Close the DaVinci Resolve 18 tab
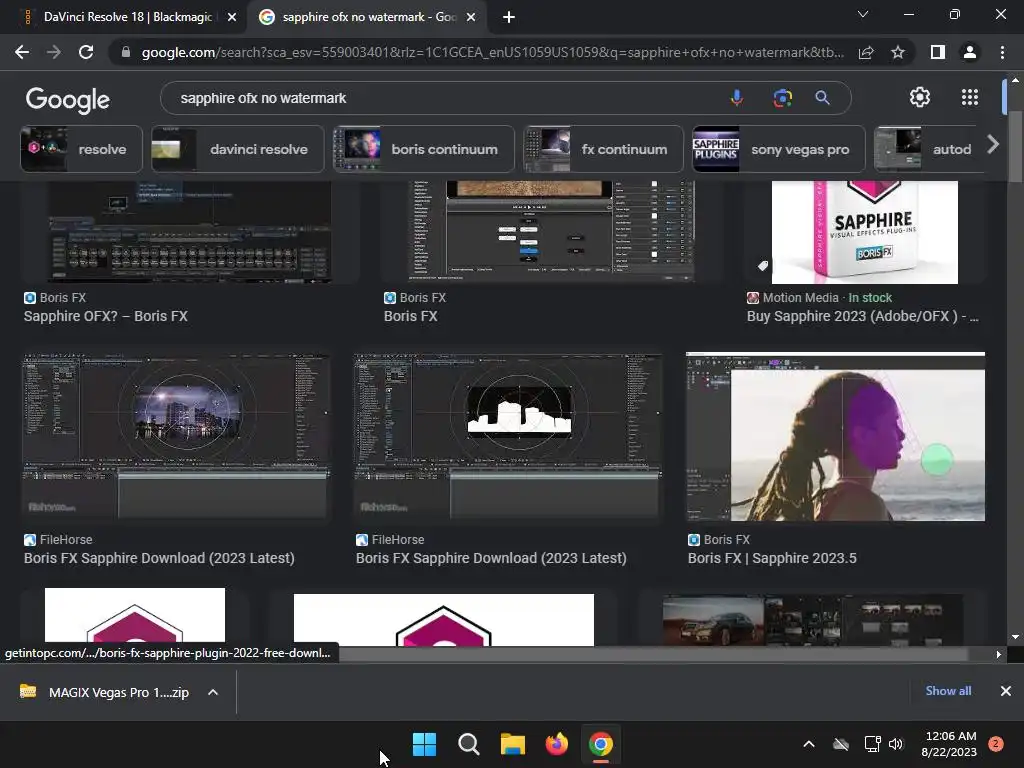Image resolution: width=1024 pixels, height=768 pixels. [x=232, y=17]
